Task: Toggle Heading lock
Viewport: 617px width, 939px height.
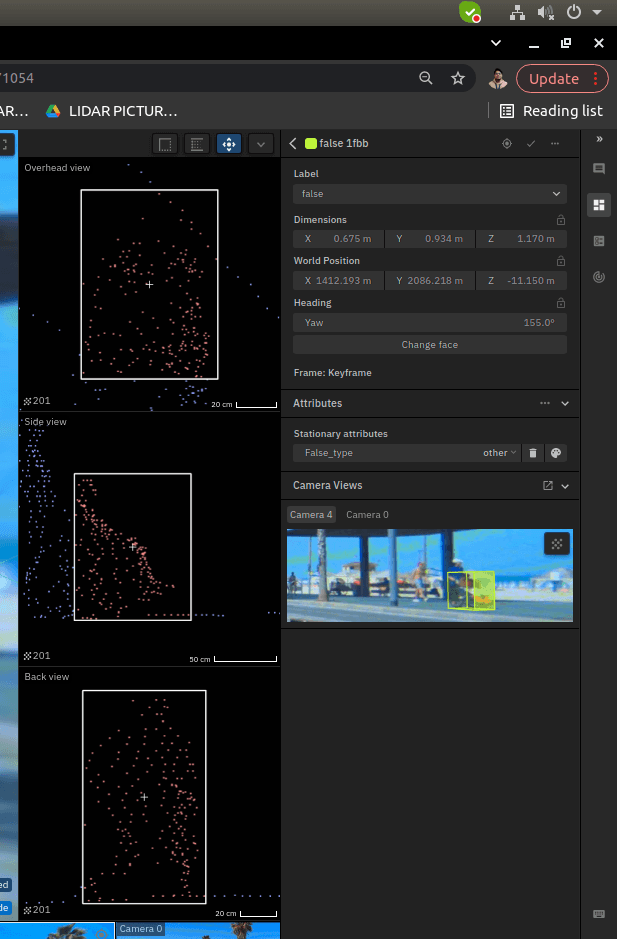Action: click(561, 303)
